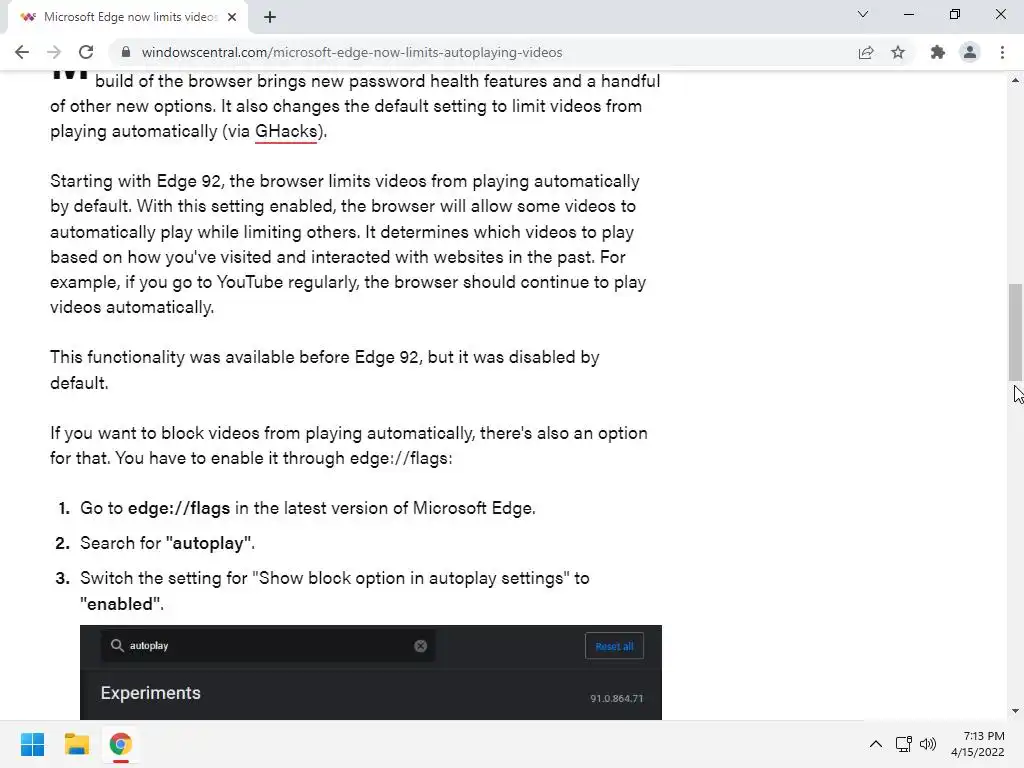Click the Chrome taskbar icon
This screenshot has width=1024, height=768.
coord(120,744)
